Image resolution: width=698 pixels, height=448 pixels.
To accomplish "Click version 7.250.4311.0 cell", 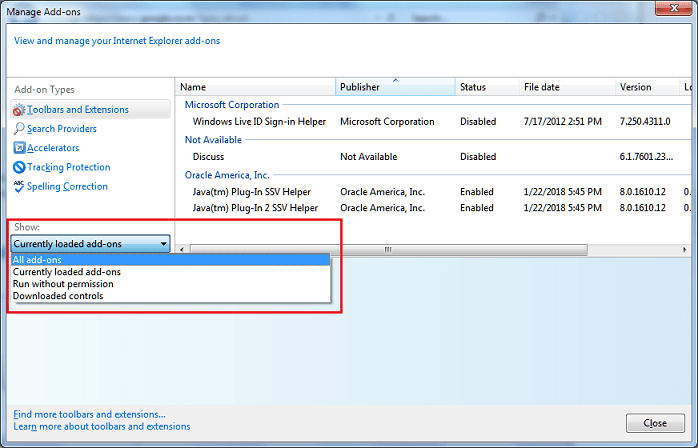I will (645, 122).
